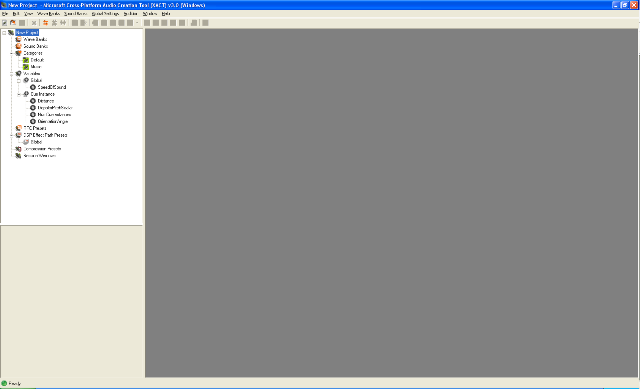640x389 pixels.
Task: Click the Open Project toolbar icon
Action: point(13,23)
